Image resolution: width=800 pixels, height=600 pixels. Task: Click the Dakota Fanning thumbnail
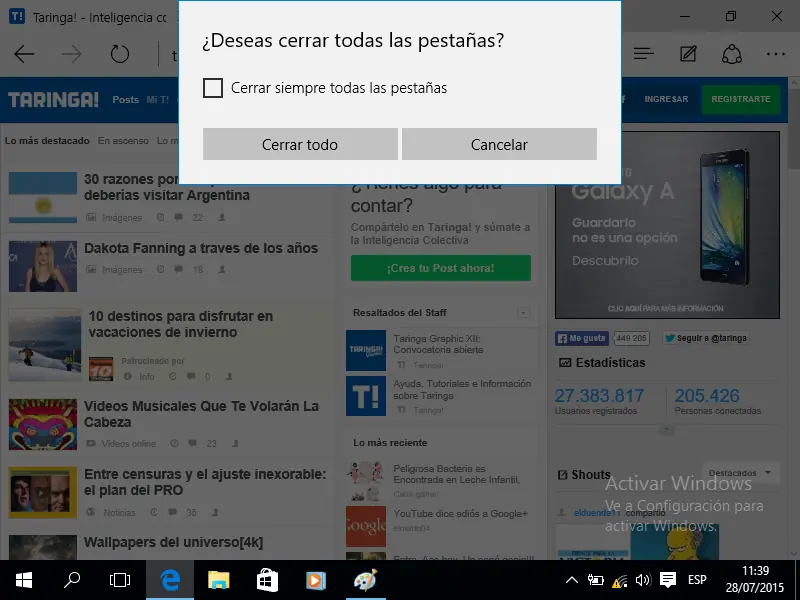[x=43, y=266]
